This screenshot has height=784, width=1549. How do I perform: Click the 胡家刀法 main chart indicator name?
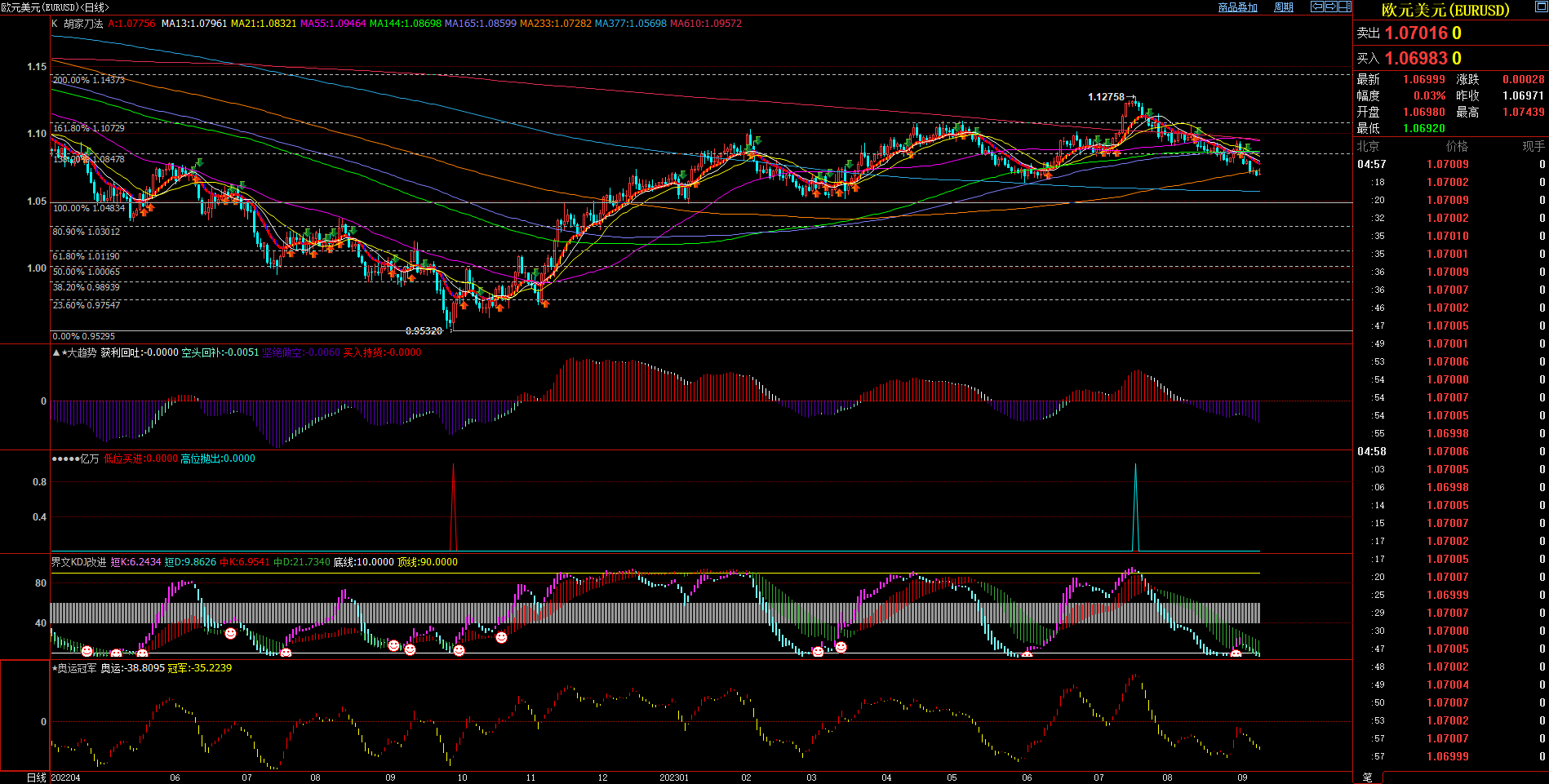coord(83,24)
